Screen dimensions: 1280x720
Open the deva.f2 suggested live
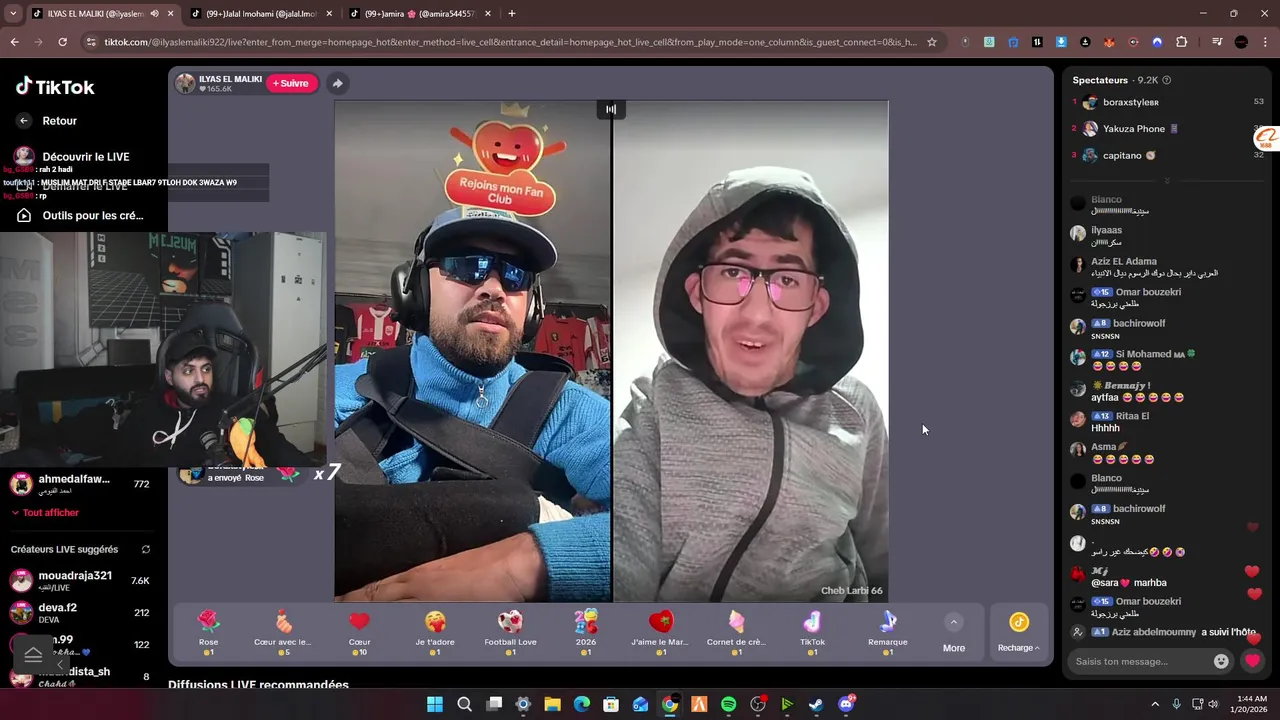(80, 613)
